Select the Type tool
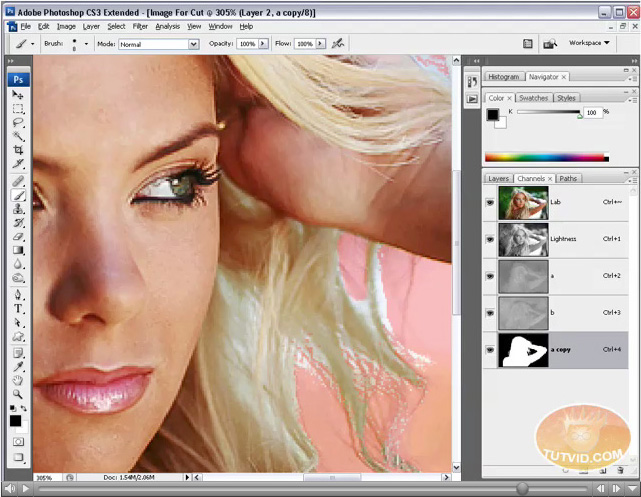 [x=18, y=310]
